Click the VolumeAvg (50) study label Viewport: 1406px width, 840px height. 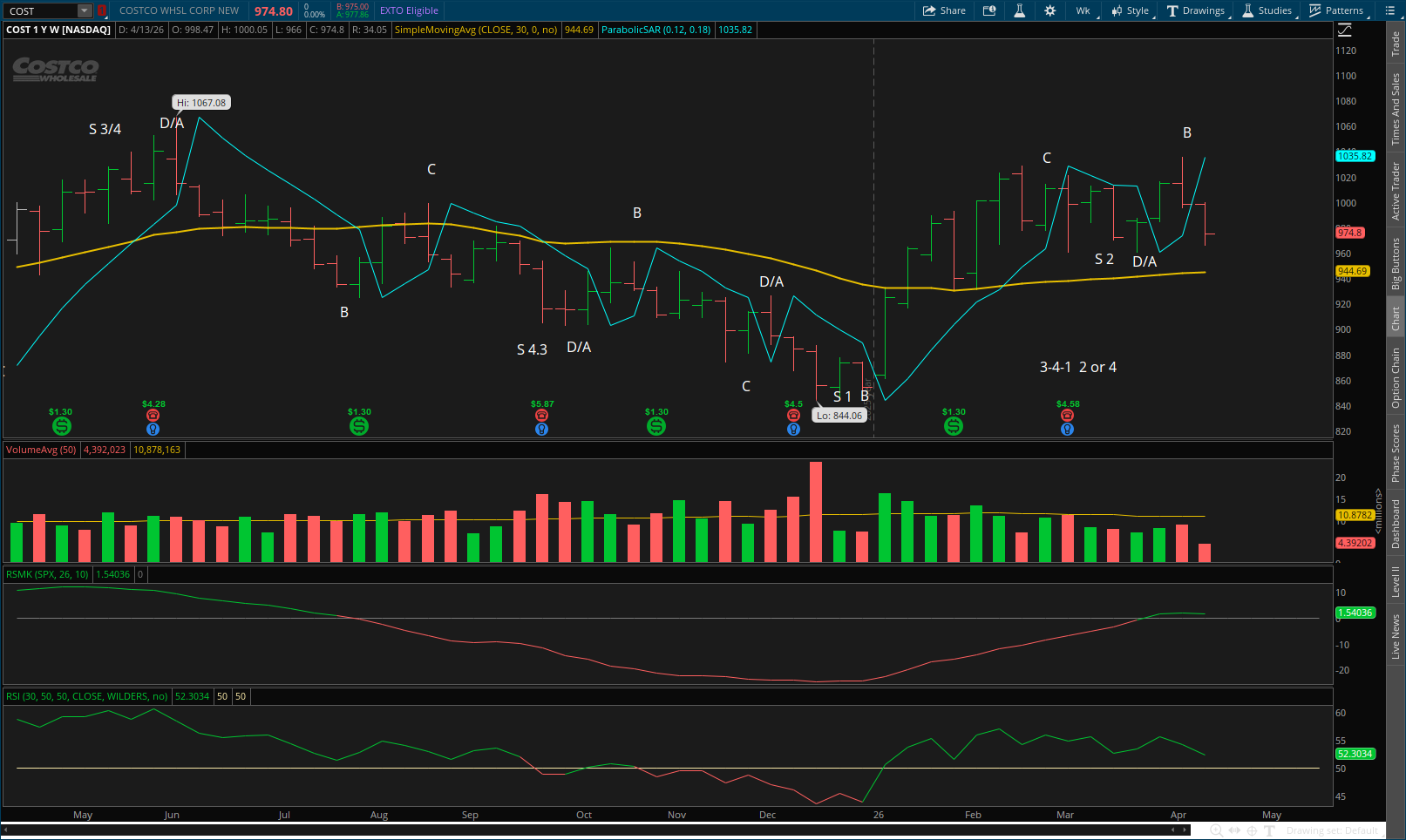click(41, 450)
